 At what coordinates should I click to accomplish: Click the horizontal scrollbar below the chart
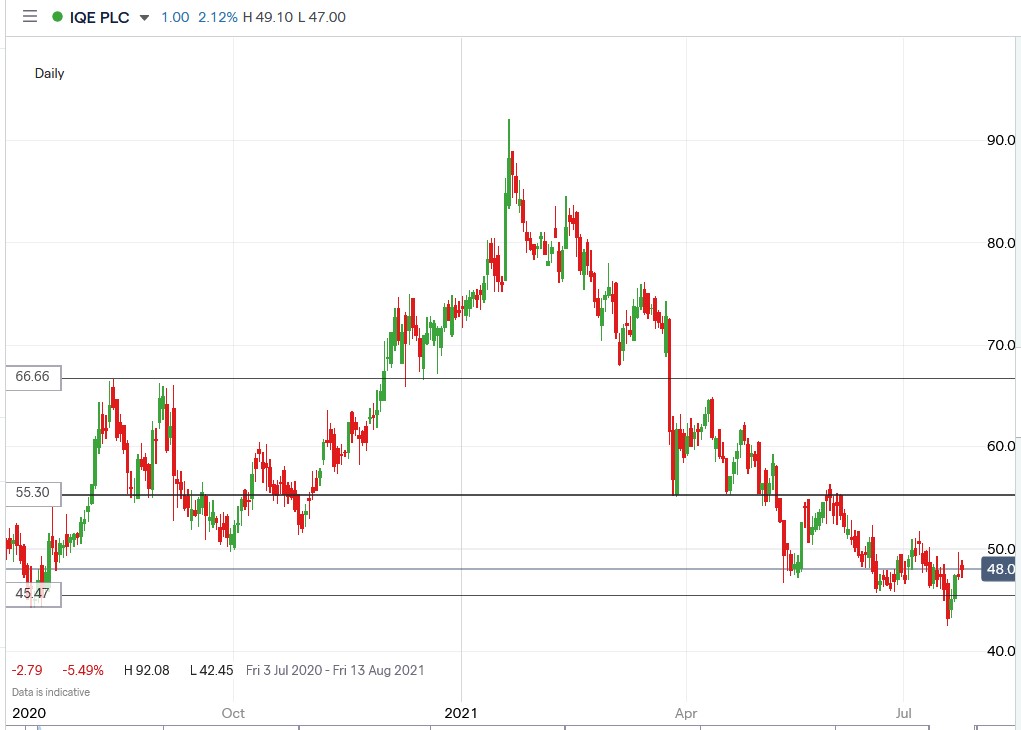pyautogui.click(x=500, y=727)
